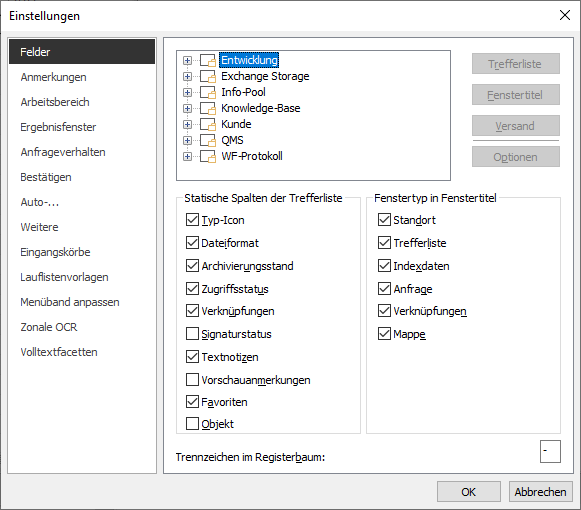This screenshot has height=510, width=581.
Task: Toggle Trefferliste in Fenstertyp group
Action: 384,243
